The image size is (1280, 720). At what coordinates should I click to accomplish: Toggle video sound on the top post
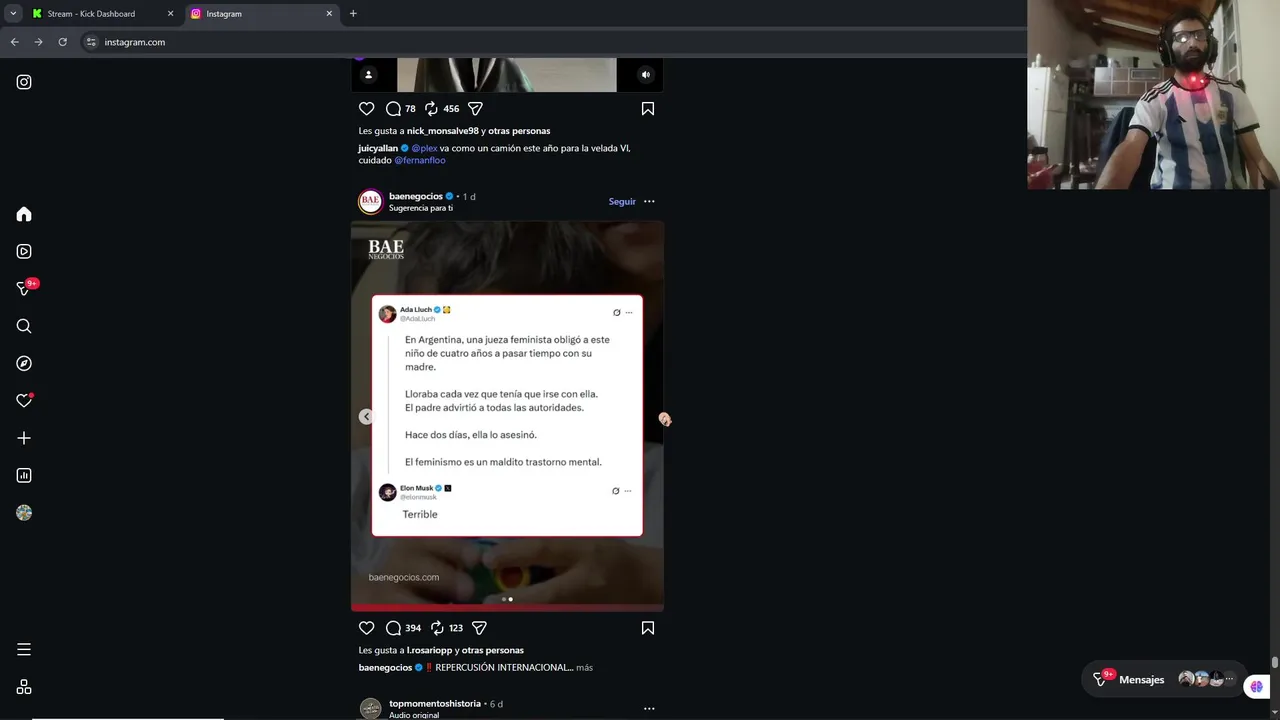tap(646, 74)
